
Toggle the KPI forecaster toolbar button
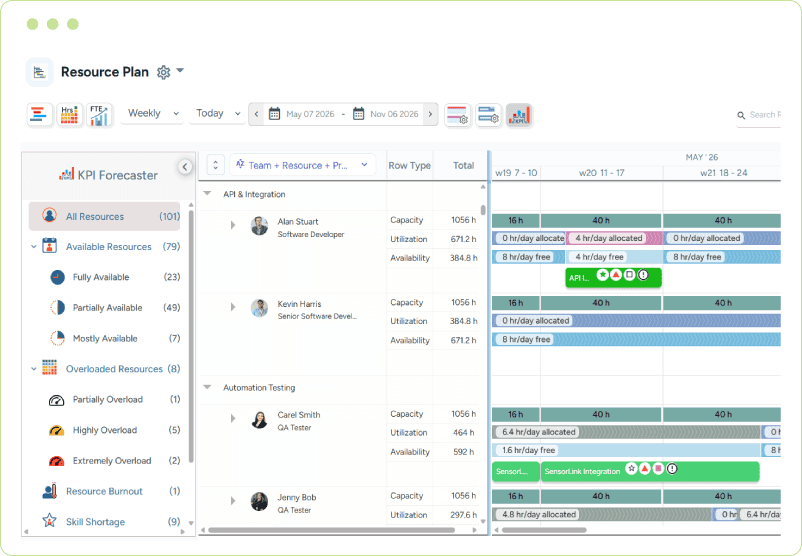coord(519,115)
